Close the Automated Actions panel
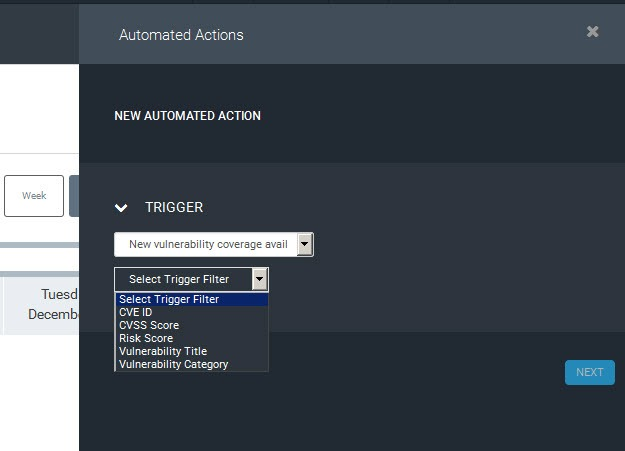The width and height of the screenshot is (625, 451). pos(593,32)
